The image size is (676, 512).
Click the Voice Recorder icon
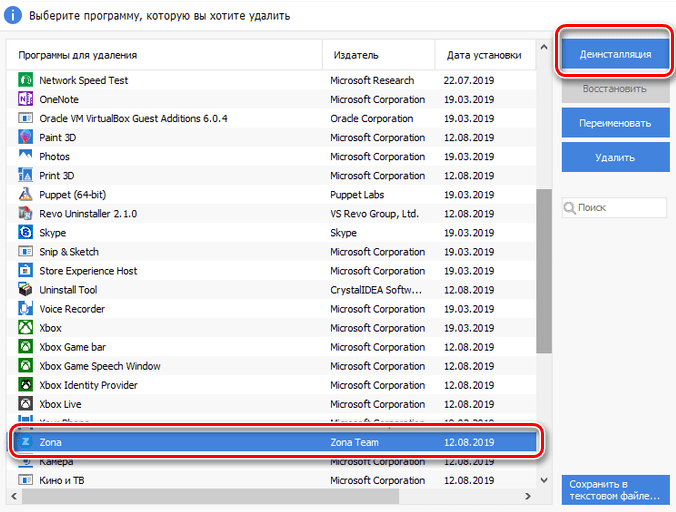(25, 309)
